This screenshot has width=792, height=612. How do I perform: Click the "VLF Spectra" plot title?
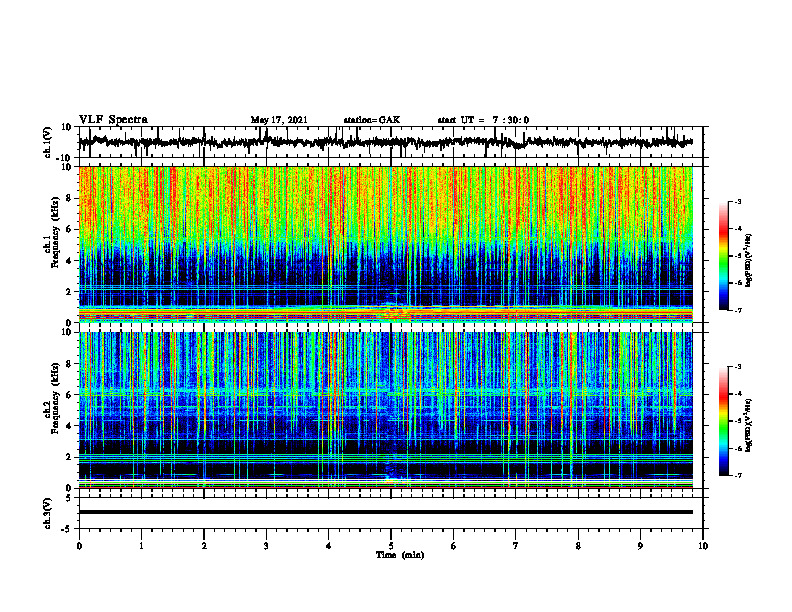coord(113,120)
